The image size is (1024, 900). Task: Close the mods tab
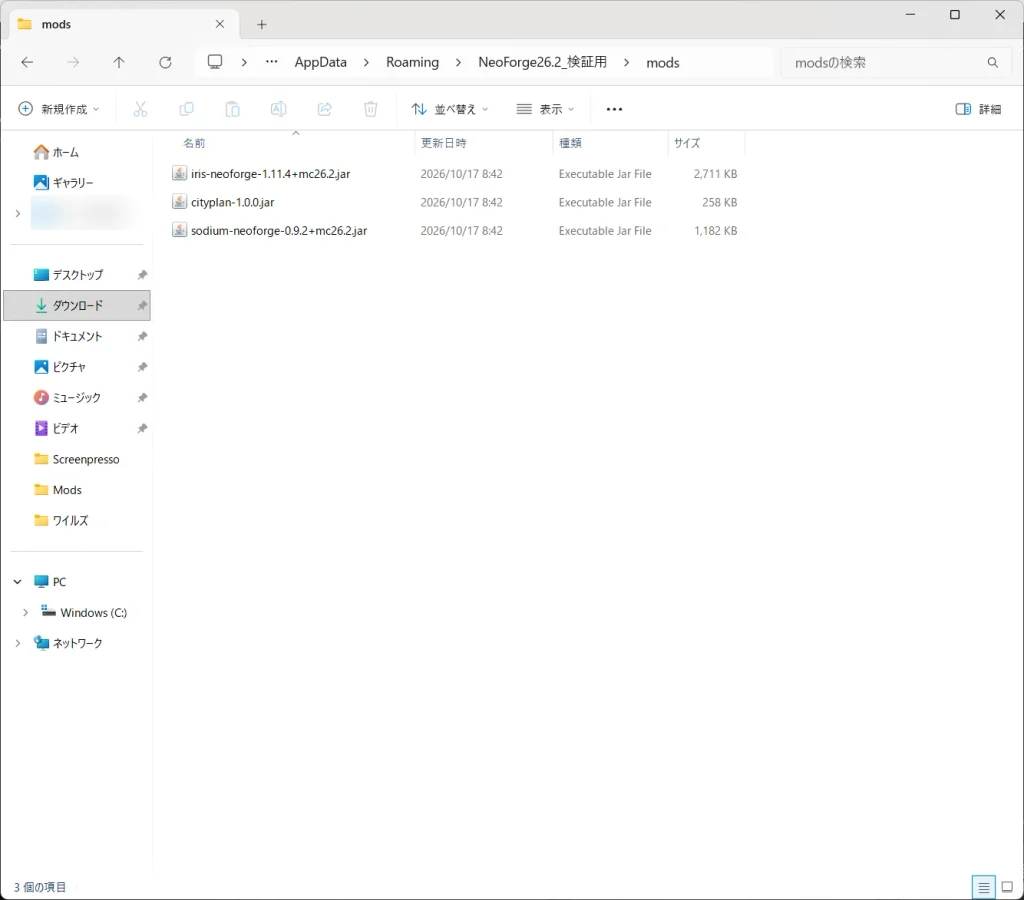pyautogui.click(x=220, y=24)
